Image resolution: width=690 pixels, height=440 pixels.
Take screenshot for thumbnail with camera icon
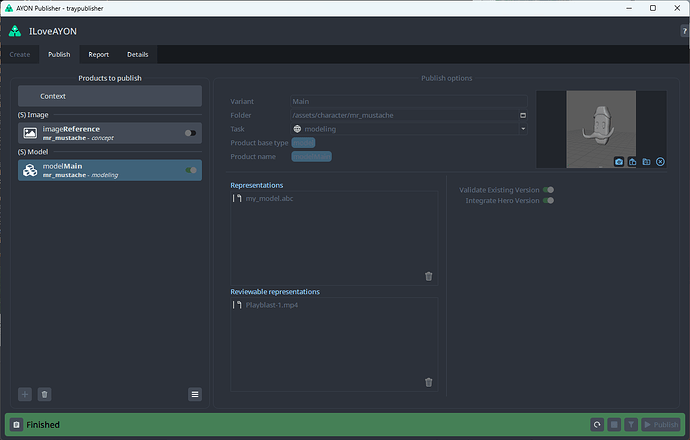pyautogui.click(x=619, y=162)
